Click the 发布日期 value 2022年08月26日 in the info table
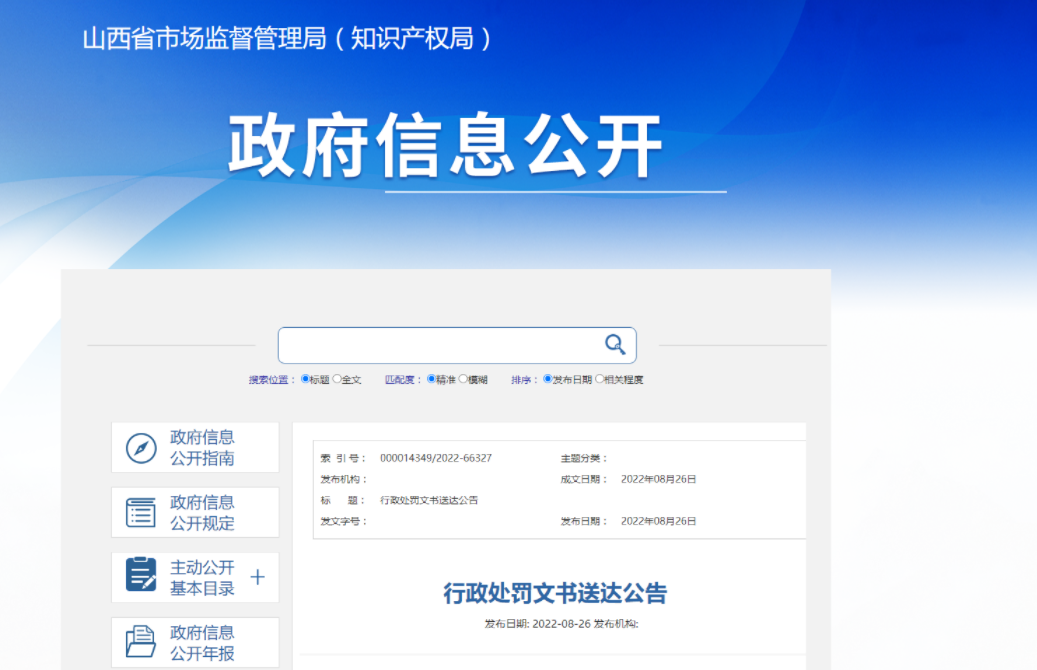The width and height of the screenshot is (1037, 670). pos(658,521)
